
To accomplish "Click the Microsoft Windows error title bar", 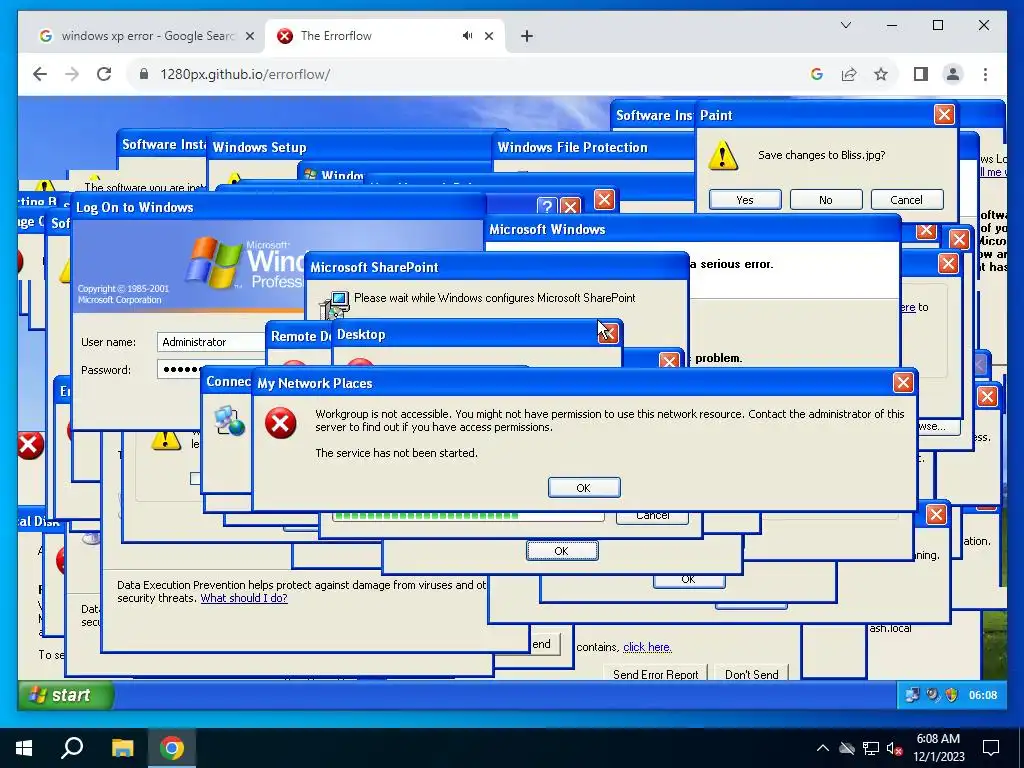I will [692, 229].
